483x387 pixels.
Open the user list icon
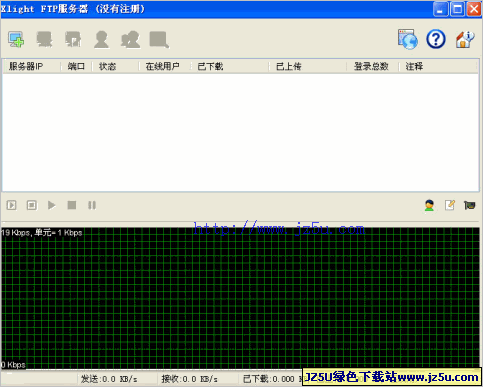[101, 40]
